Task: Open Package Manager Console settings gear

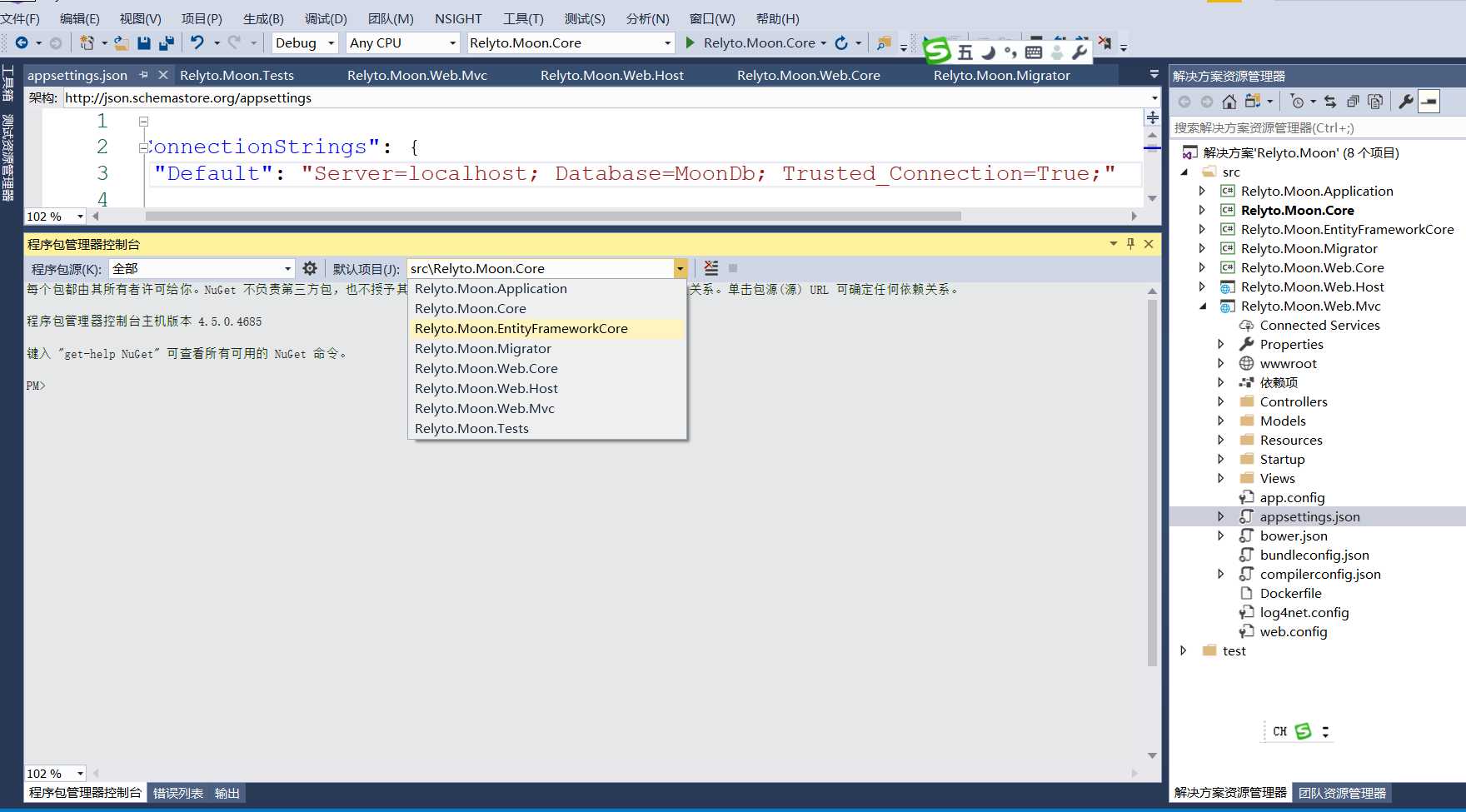Action: coord(310,268)
